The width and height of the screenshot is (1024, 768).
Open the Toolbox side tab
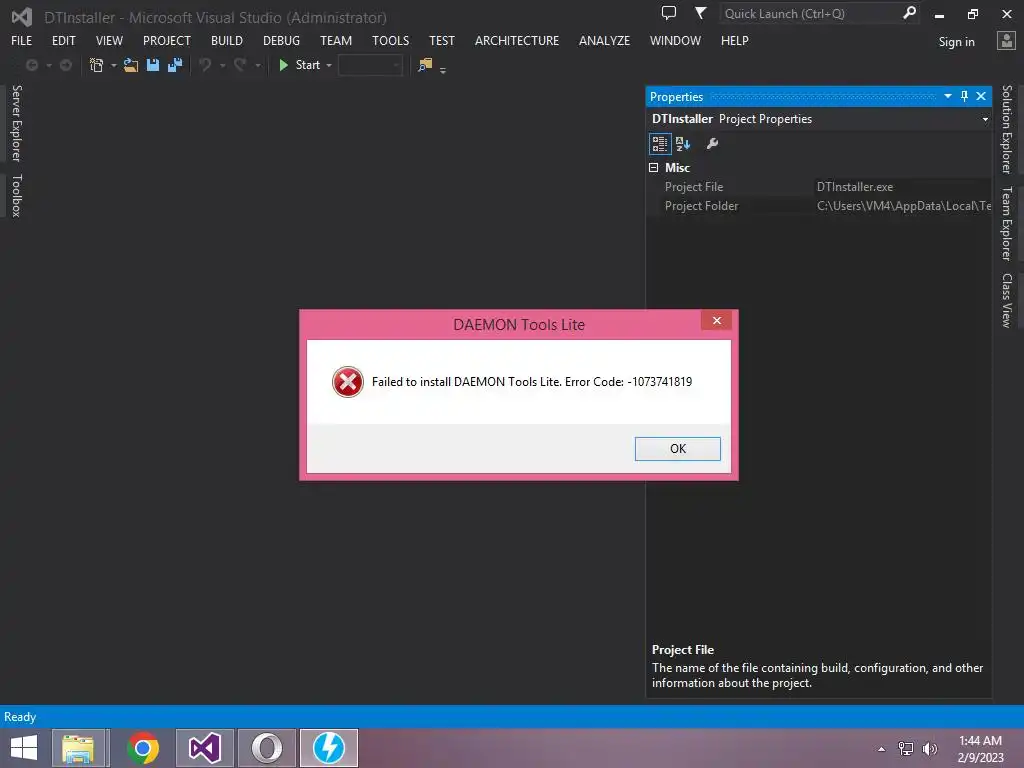[x=16, y=195]
